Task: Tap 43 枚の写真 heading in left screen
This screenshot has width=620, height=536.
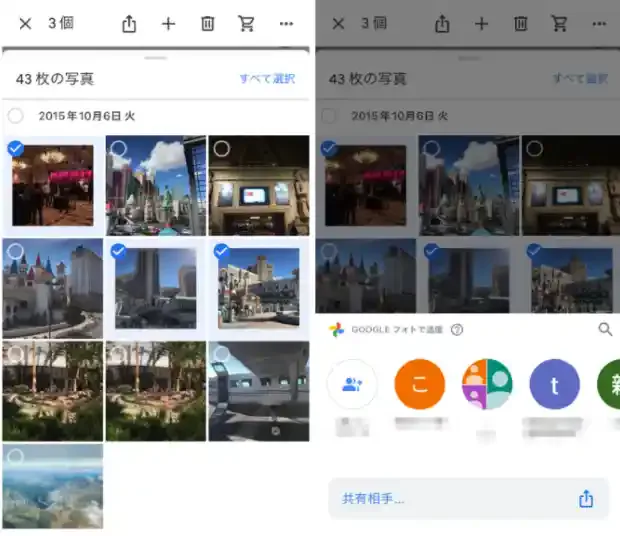Action: (55, 79)
